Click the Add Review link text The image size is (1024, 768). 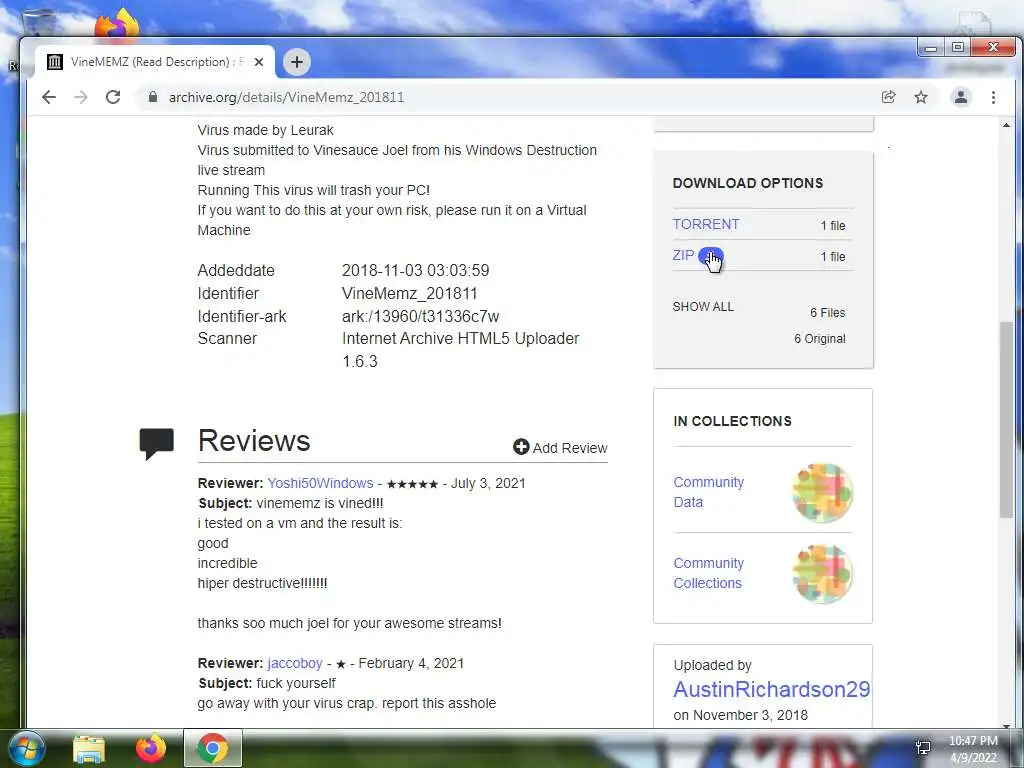(569, 448)
